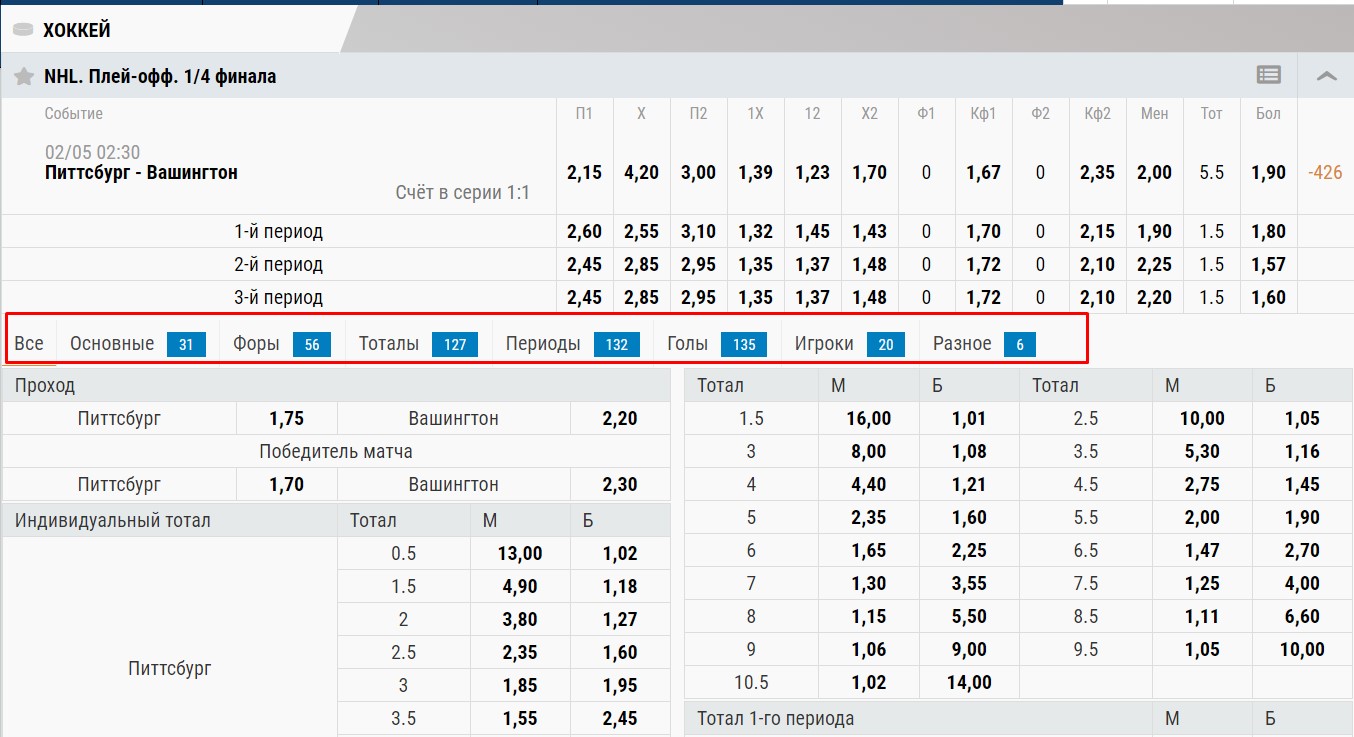Screen dimensions: 1354x737
Task: Select the Тоталы tab
Action: [x=418, y=343]
